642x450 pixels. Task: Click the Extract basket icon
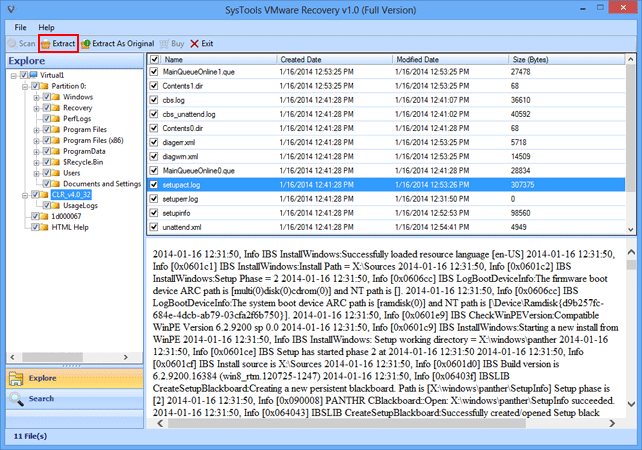point(45,44)
